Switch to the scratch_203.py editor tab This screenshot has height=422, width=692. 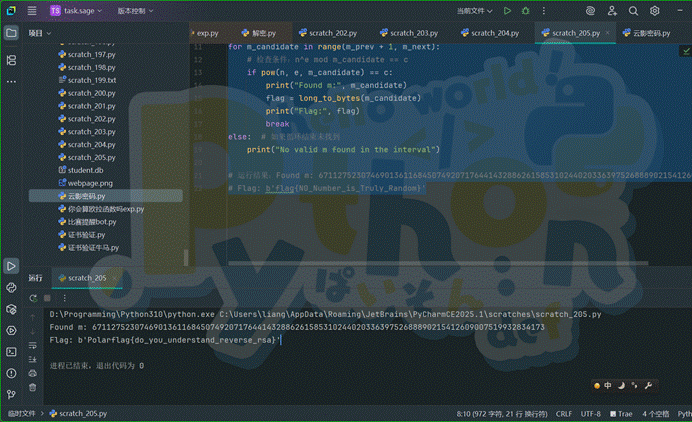click(410, 33)
